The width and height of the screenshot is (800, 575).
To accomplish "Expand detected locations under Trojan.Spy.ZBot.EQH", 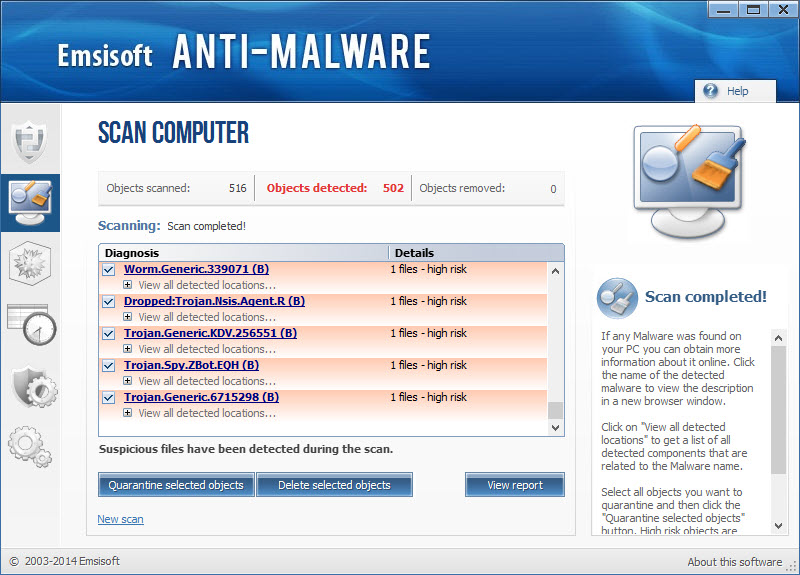I will click(x=128, y=381).
